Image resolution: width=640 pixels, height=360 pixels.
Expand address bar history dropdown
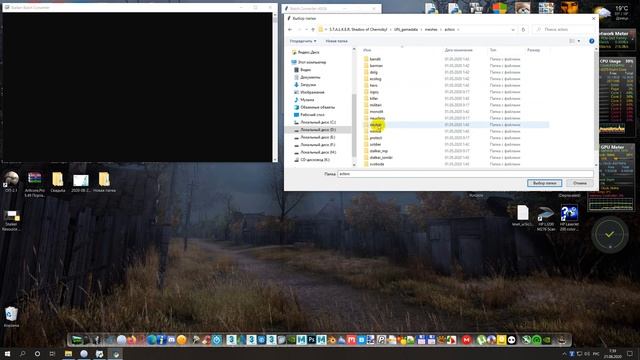pyautogui.click(x=513, y=29)
